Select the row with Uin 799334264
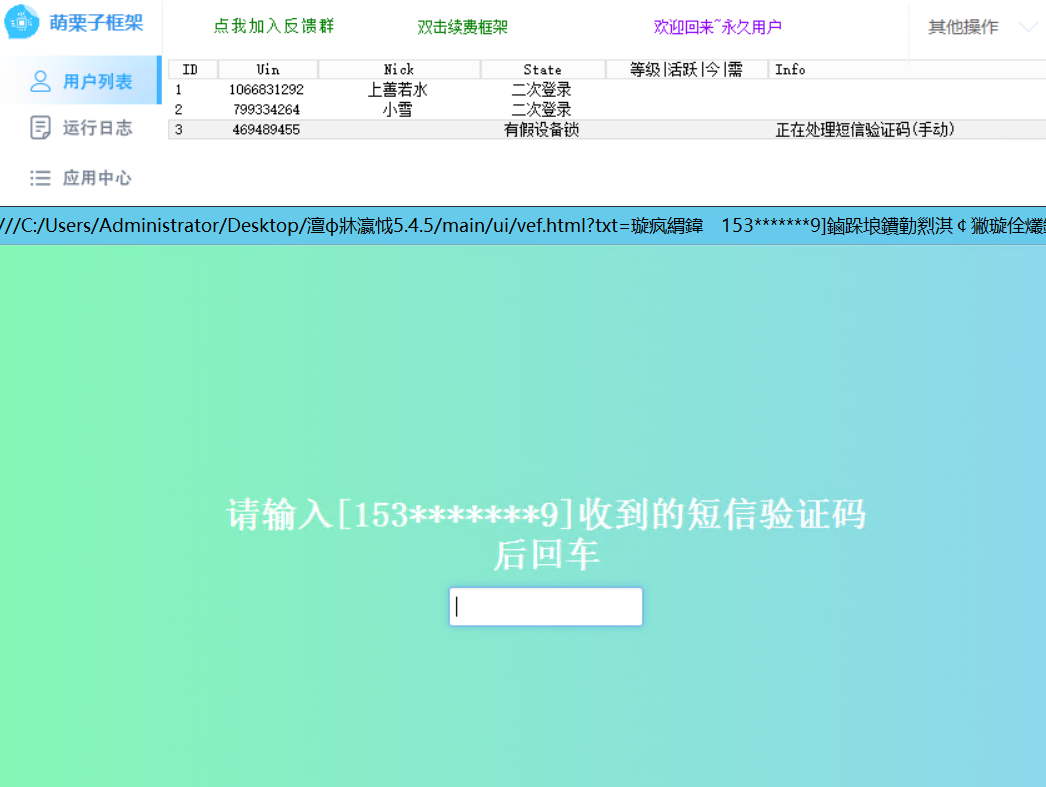The image size is (1046, 787). tap(607, 109)
